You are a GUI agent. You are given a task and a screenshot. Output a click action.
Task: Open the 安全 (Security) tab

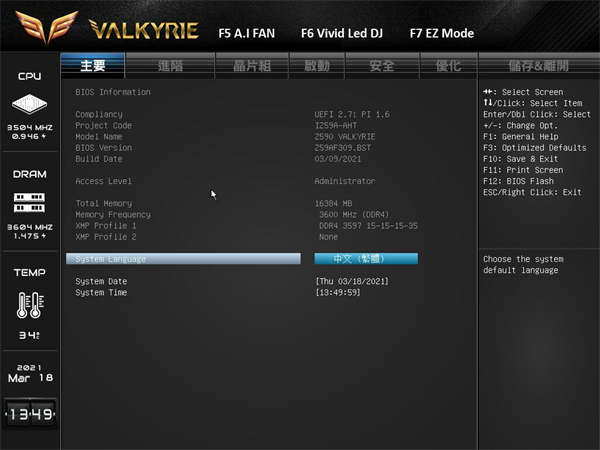[x=382, y=66]
